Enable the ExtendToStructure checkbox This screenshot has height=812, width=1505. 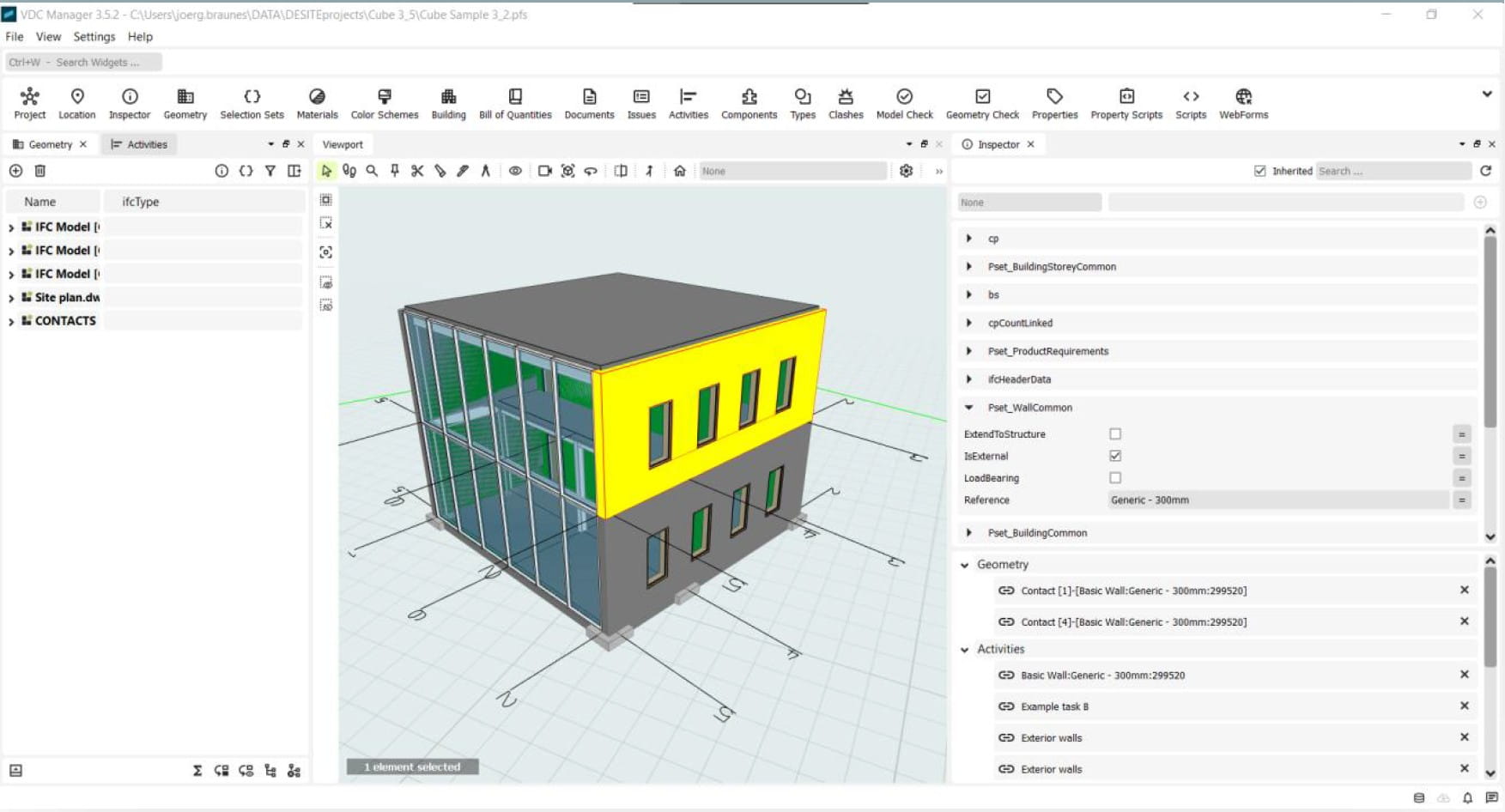1115,434
